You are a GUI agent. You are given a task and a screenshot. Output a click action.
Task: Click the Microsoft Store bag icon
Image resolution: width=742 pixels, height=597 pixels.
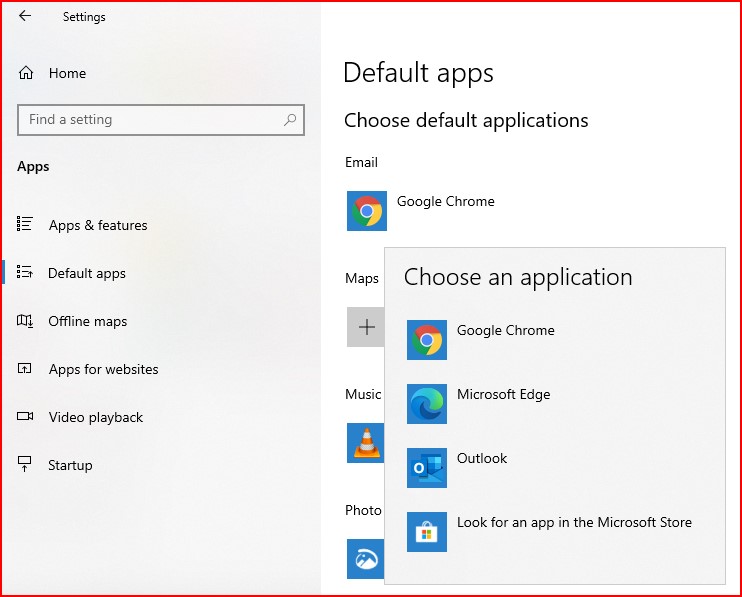pos(427,532)
